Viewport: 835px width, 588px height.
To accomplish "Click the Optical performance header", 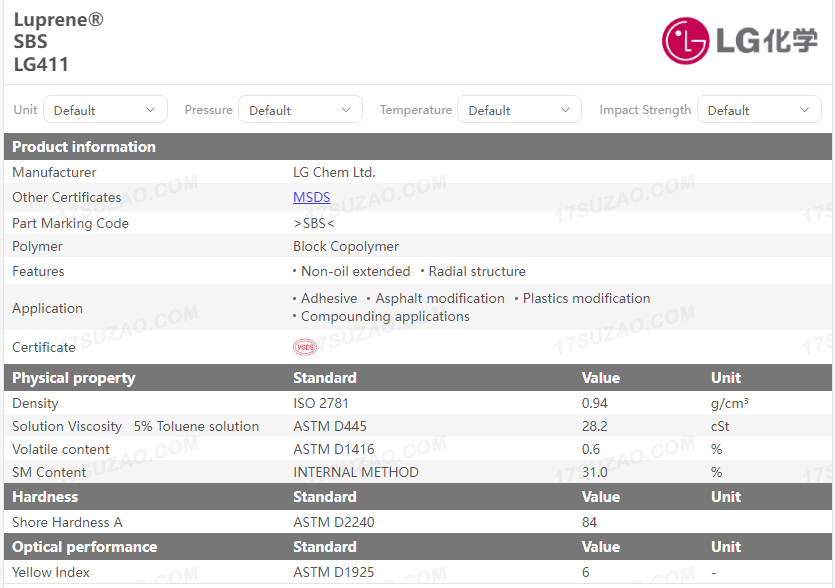I will point(85,547).
